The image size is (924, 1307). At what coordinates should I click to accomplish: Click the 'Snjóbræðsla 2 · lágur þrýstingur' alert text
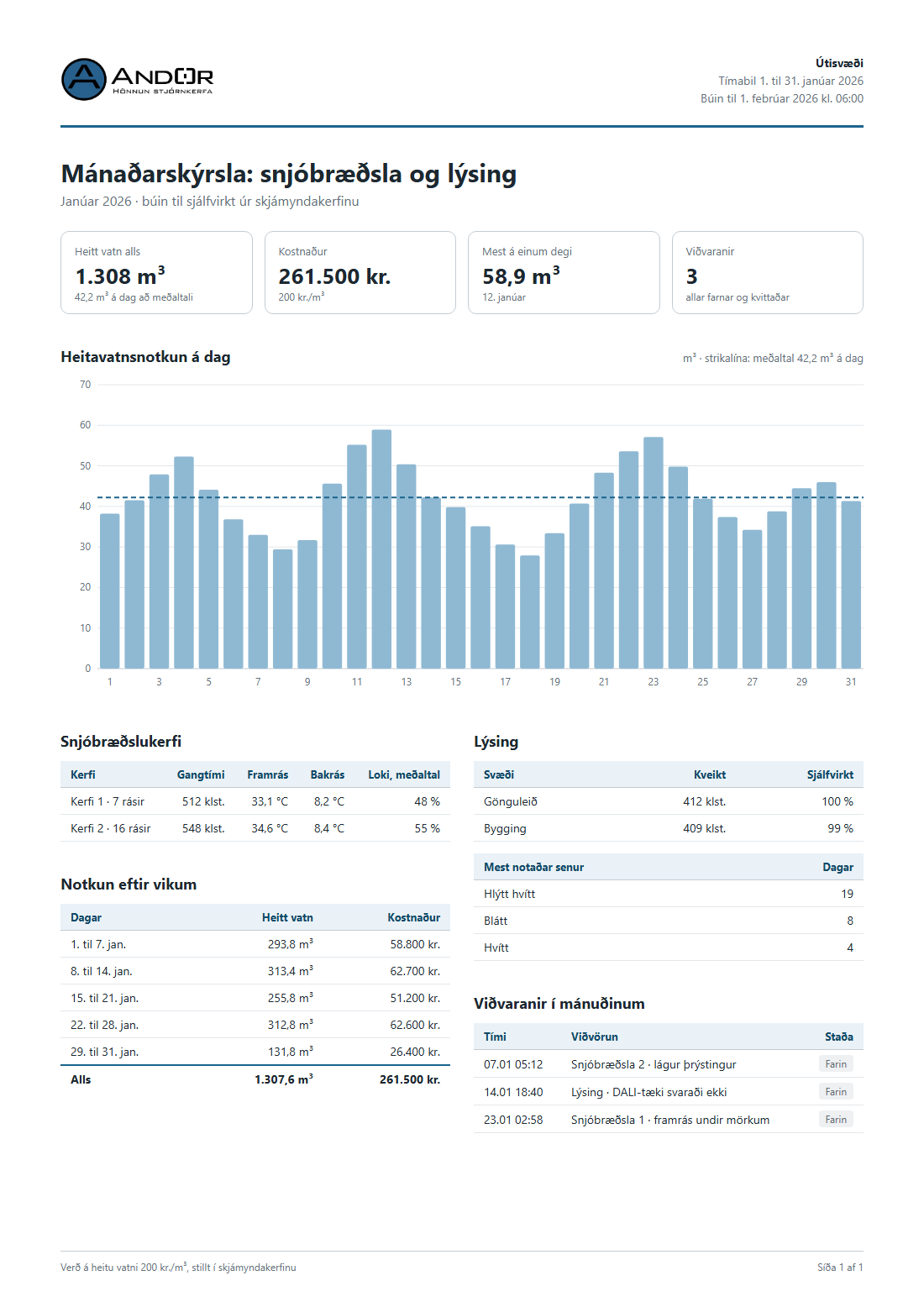[x=654, y=1064]
